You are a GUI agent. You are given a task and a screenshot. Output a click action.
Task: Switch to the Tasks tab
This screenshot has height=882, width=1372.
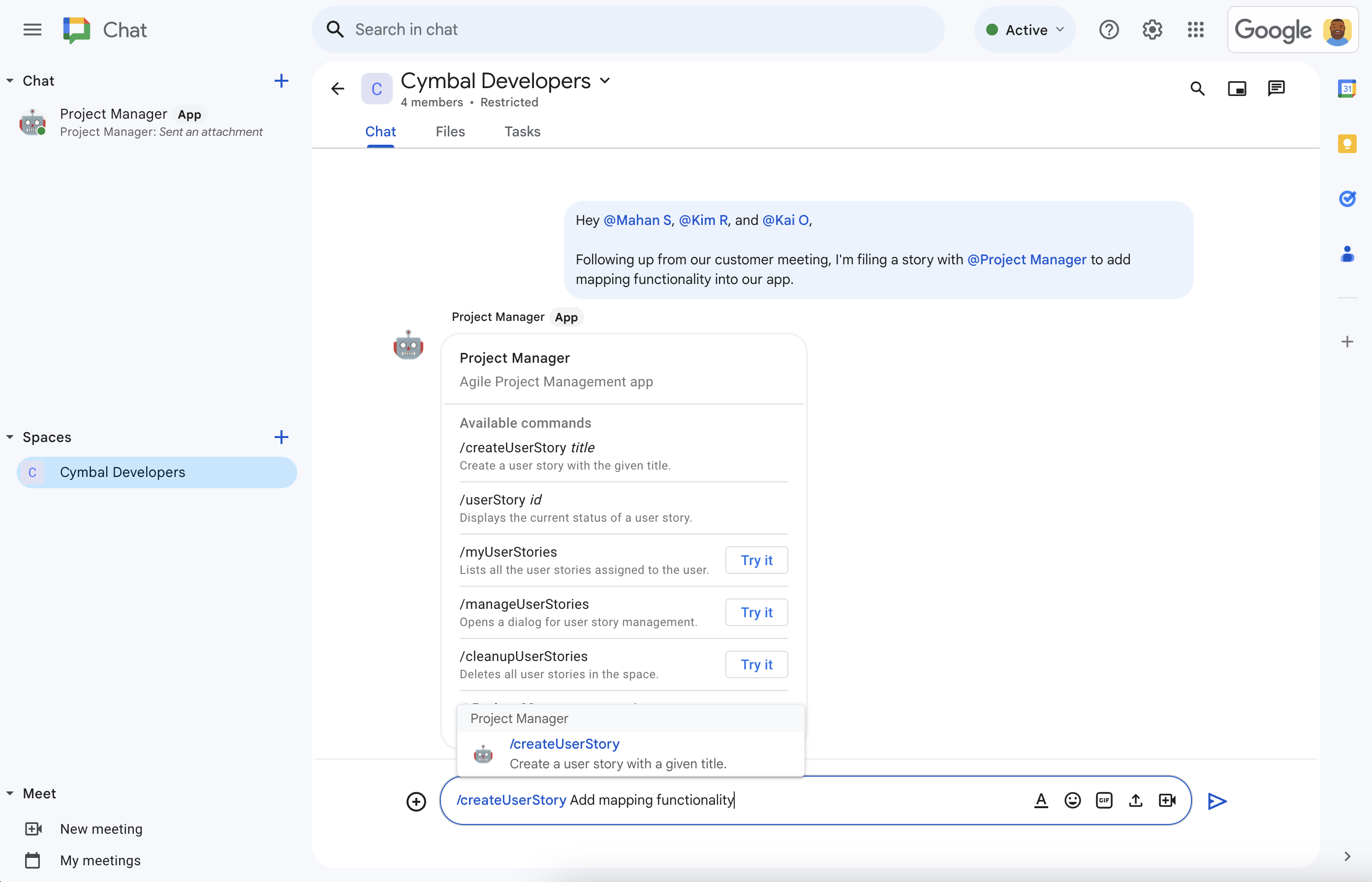[x=521, y=131]
